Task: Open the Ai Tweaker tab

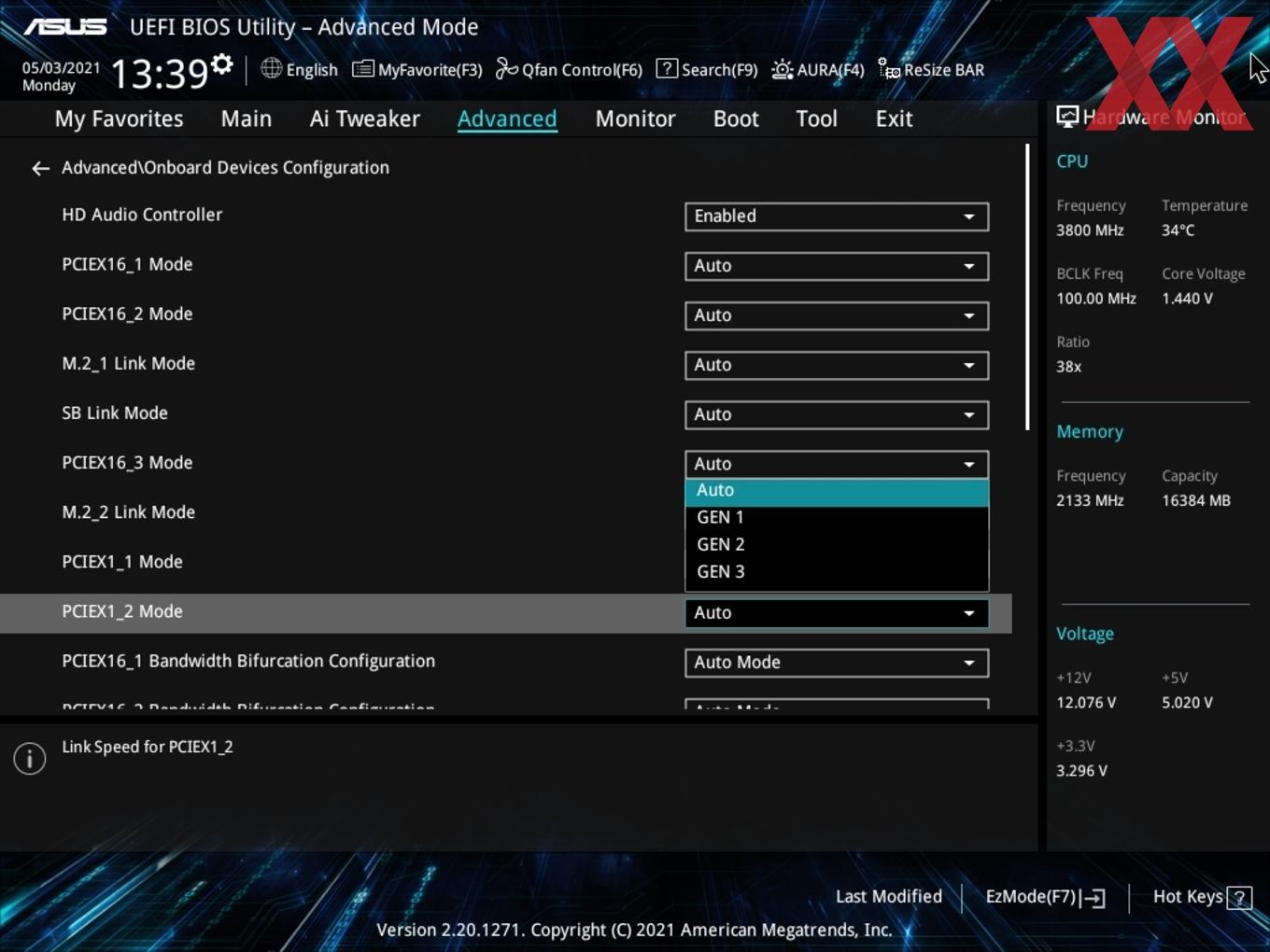Action: 365,119
